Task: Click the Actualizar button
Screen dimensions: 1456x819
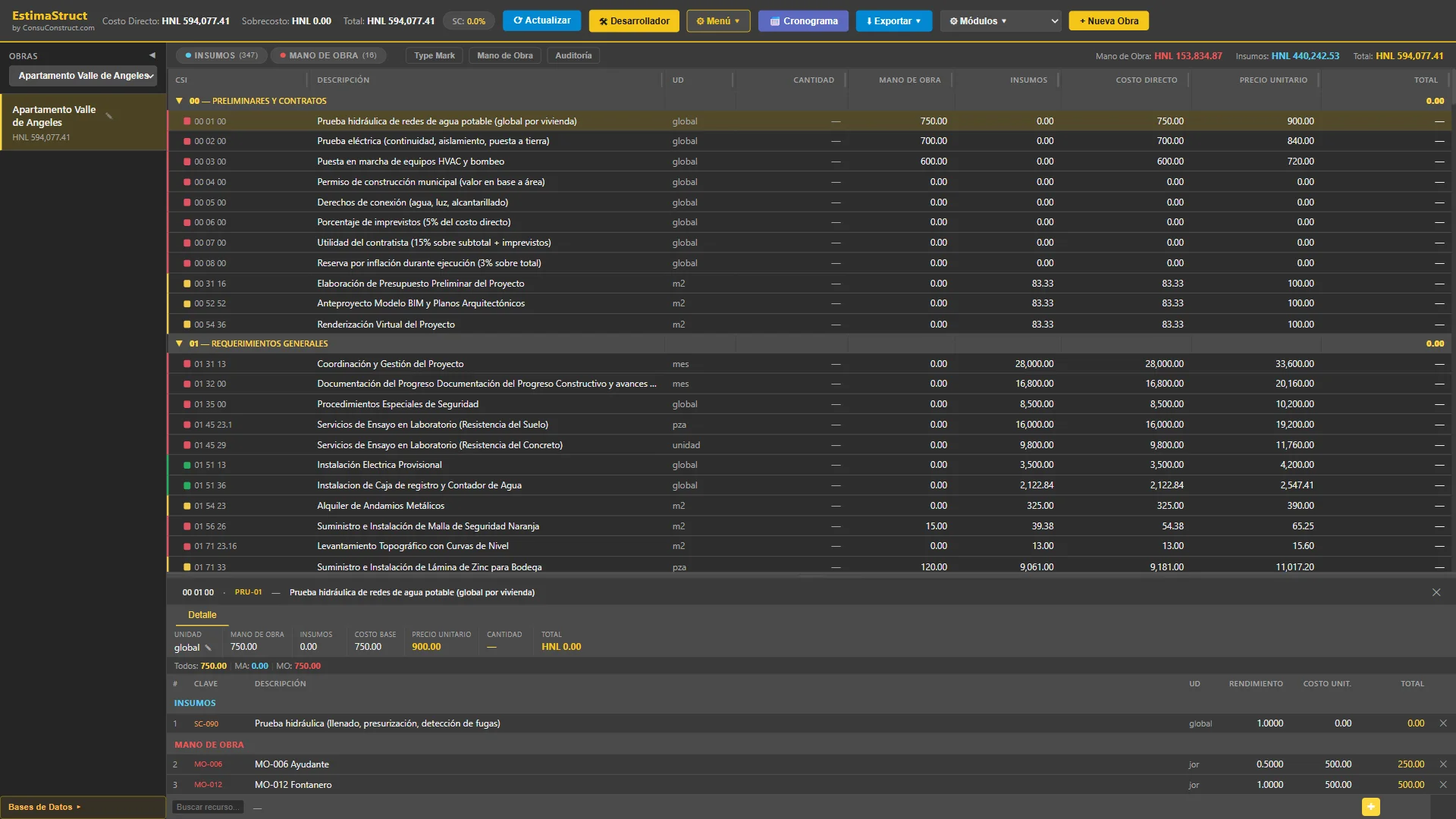Action: point(541,20)
